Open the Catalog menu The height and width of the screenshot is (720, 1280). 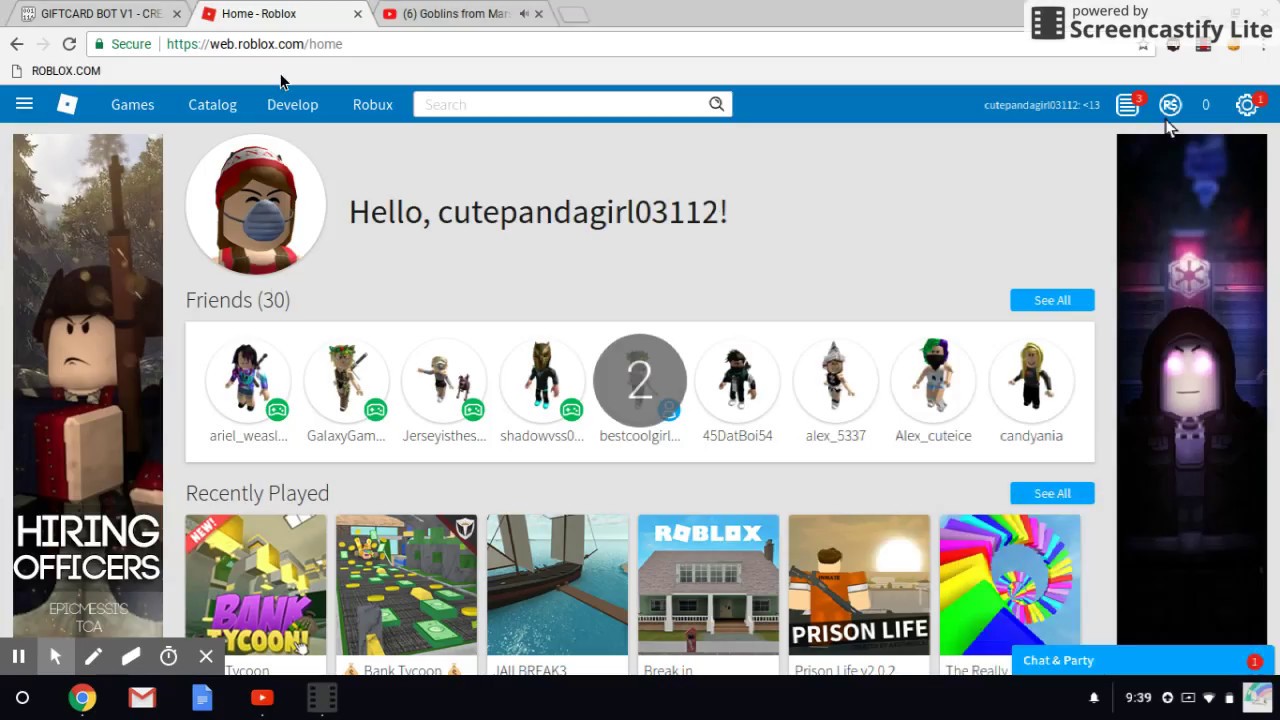(x=212, y=104)
